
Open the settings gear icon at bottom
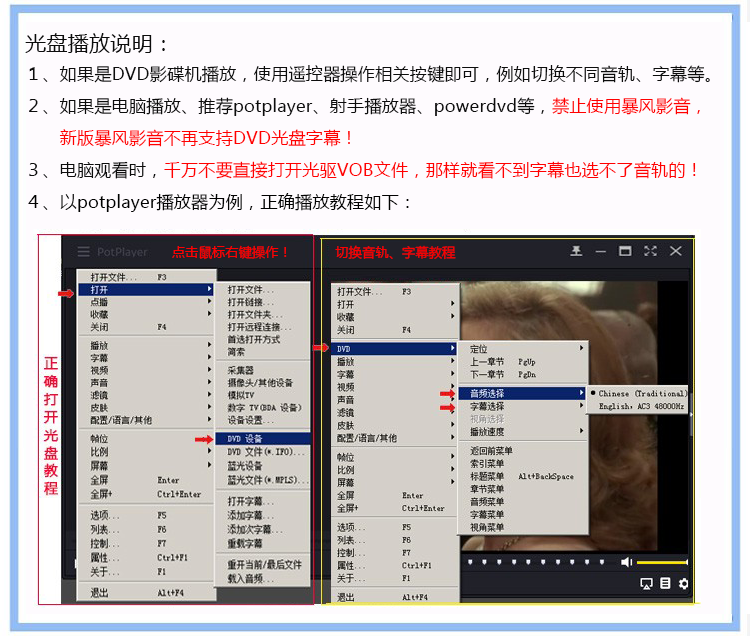coord(684,583)
